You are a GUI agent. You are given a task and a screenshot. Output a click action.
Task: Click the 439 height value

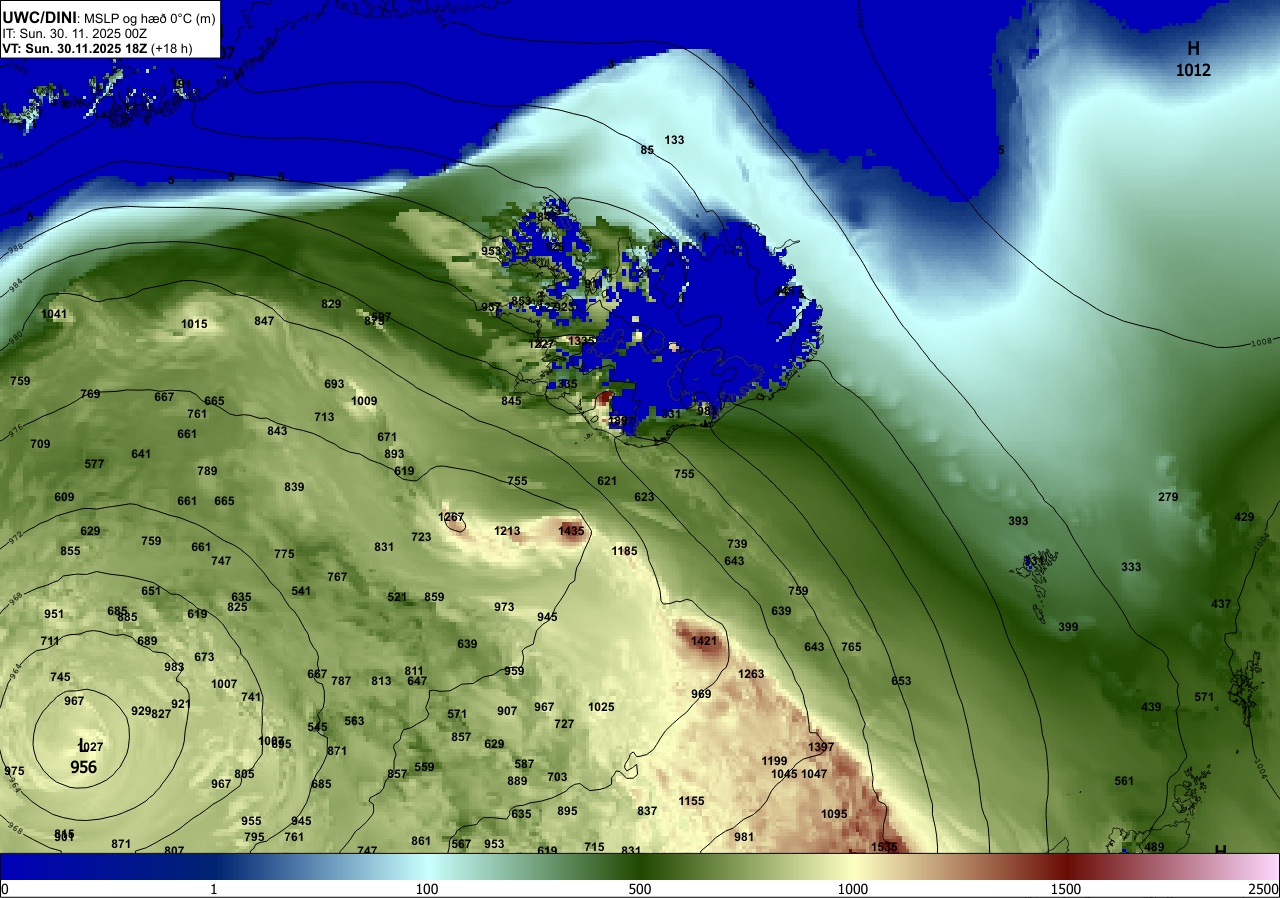tap(1151, 707)
